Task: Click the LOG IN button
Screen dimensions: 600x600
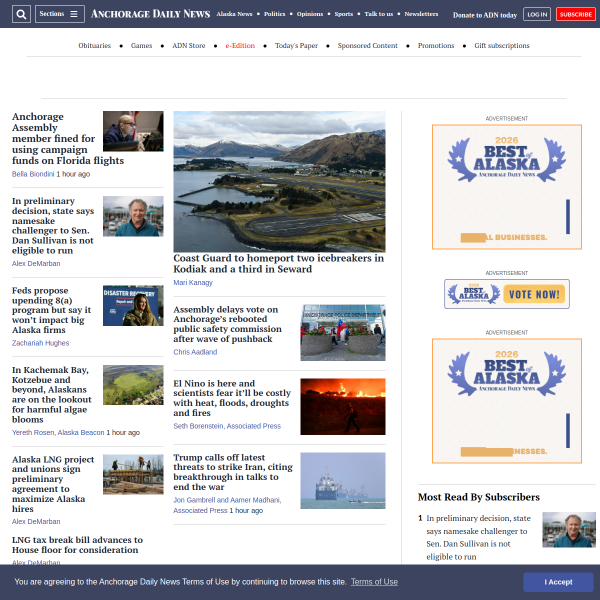Action: (537, 14)
